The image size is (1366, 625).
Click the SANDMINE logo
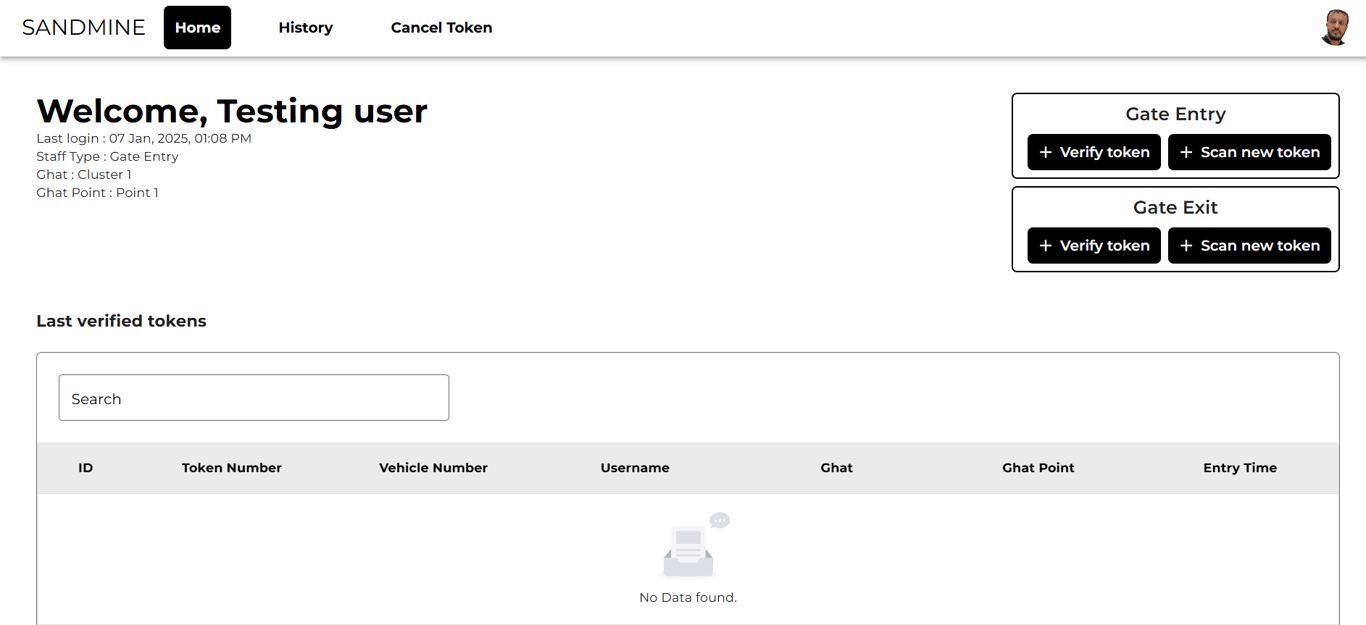(x=84, y=28)
